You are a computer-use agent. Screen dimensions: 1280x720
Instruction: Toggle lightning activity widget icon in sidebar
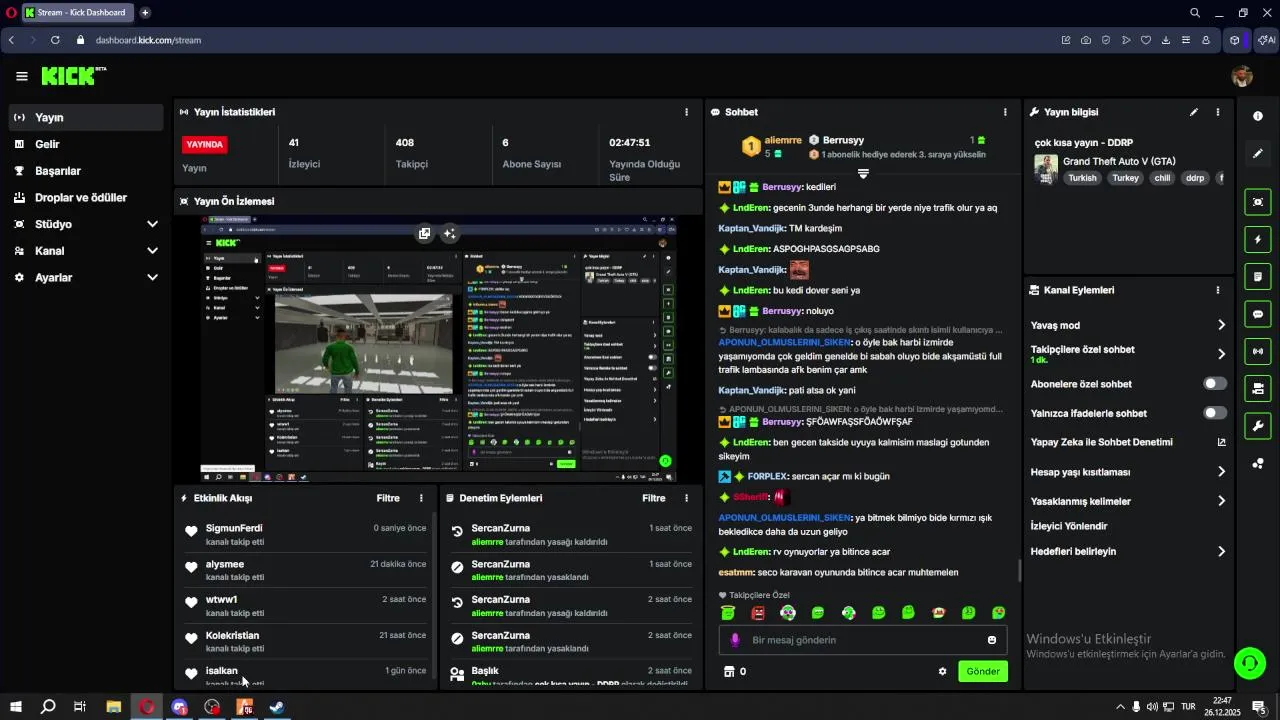click(1258, 239)
